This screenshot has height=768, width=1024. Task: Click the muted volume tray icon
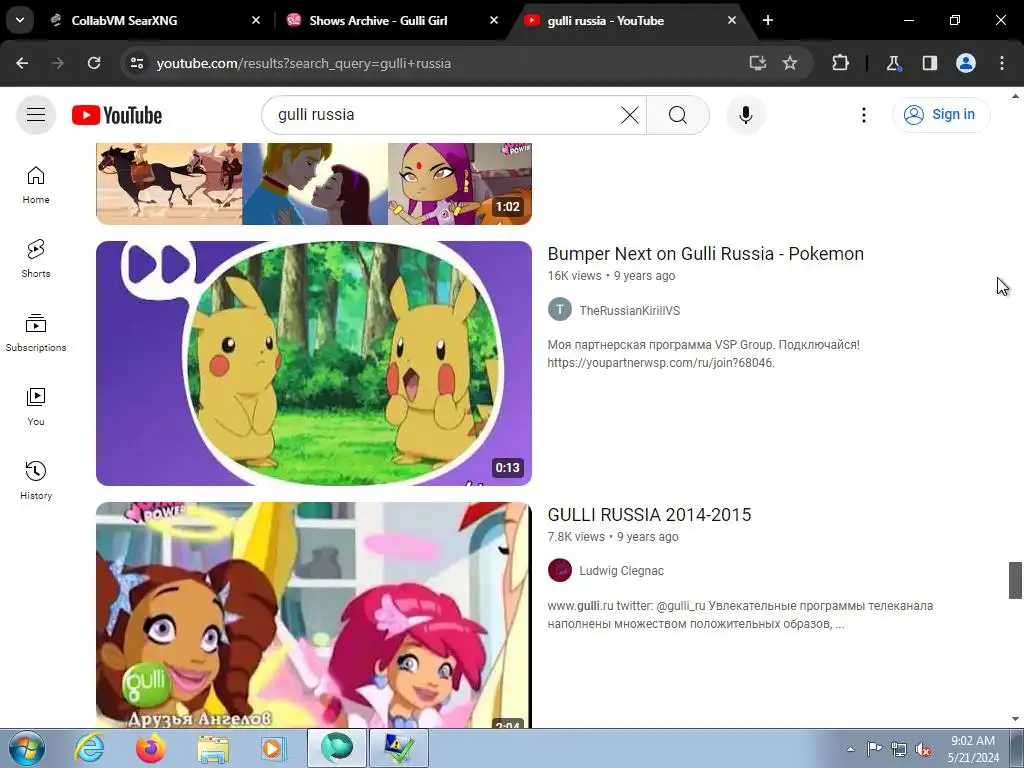pyautogui.click(x=923, y=749)
